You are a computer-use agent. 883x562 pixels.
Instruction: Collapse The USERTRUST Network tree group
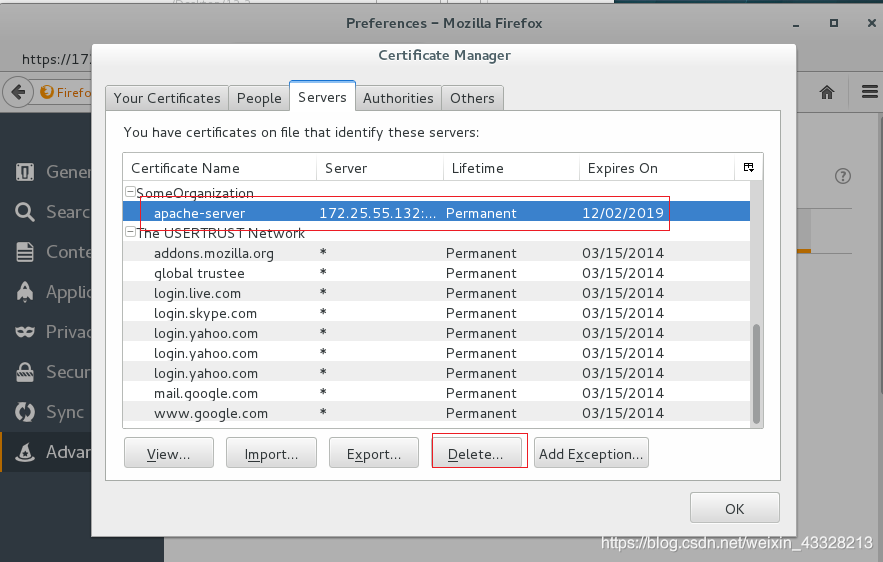[130, 232]
